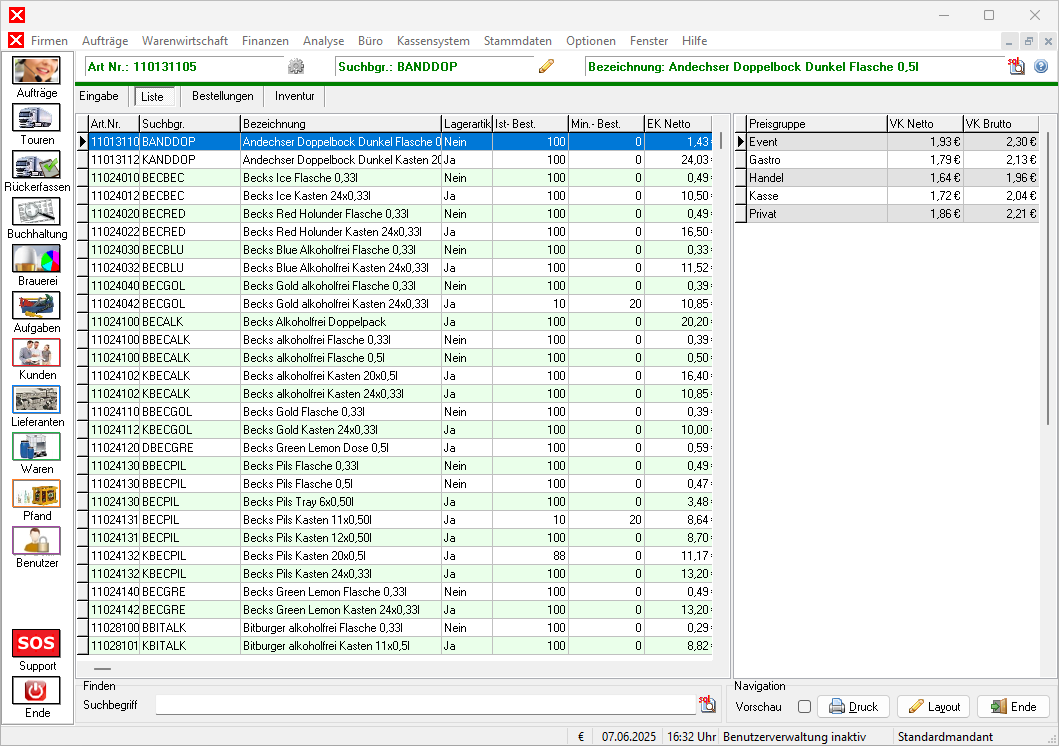Screen dimensions: 1059x746
Task: Open the Kunden sidebar icon
Action: pos(36,353)
